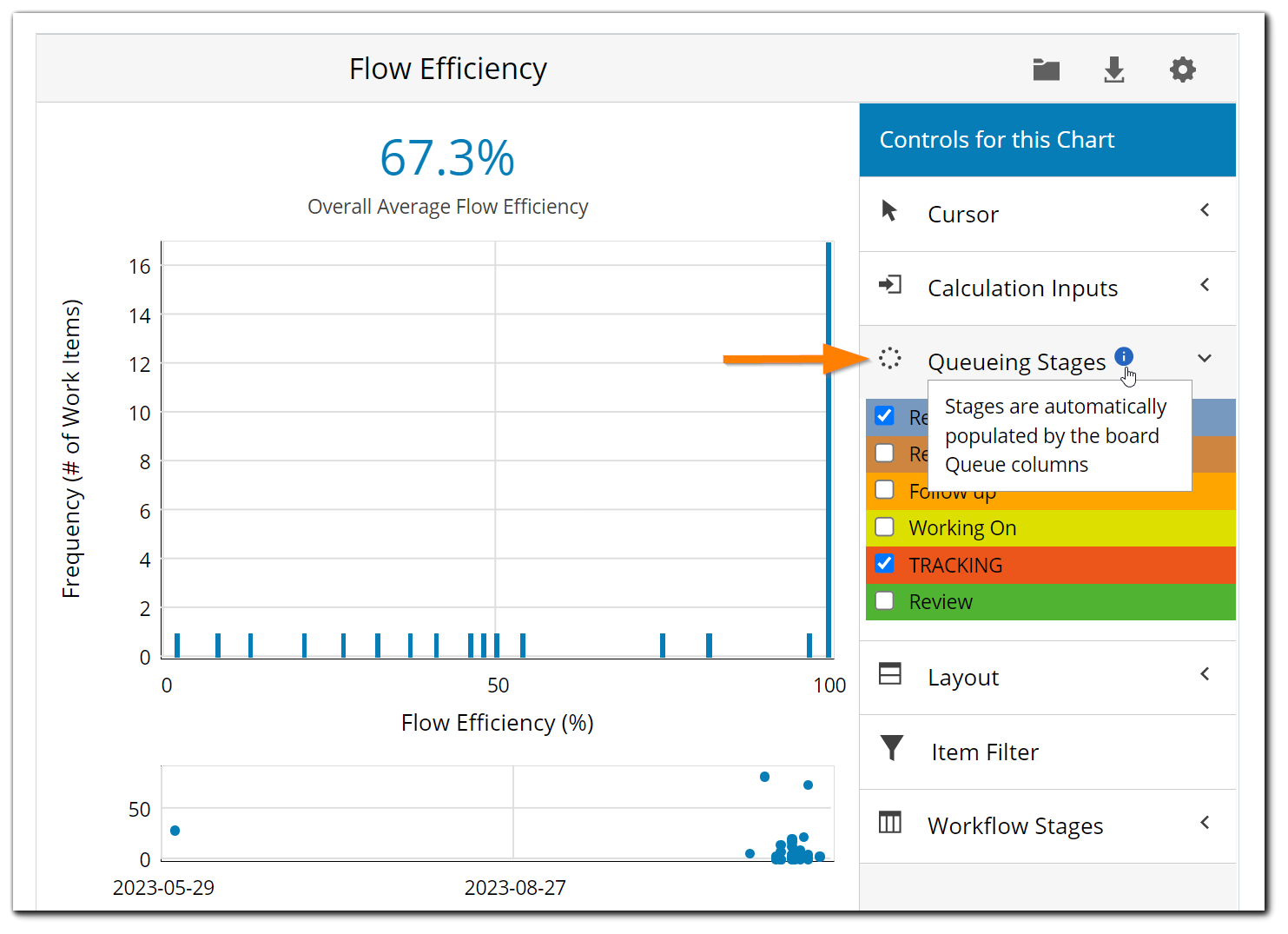Click the Queueing Stages info icon

click(x=1123, y=356)
